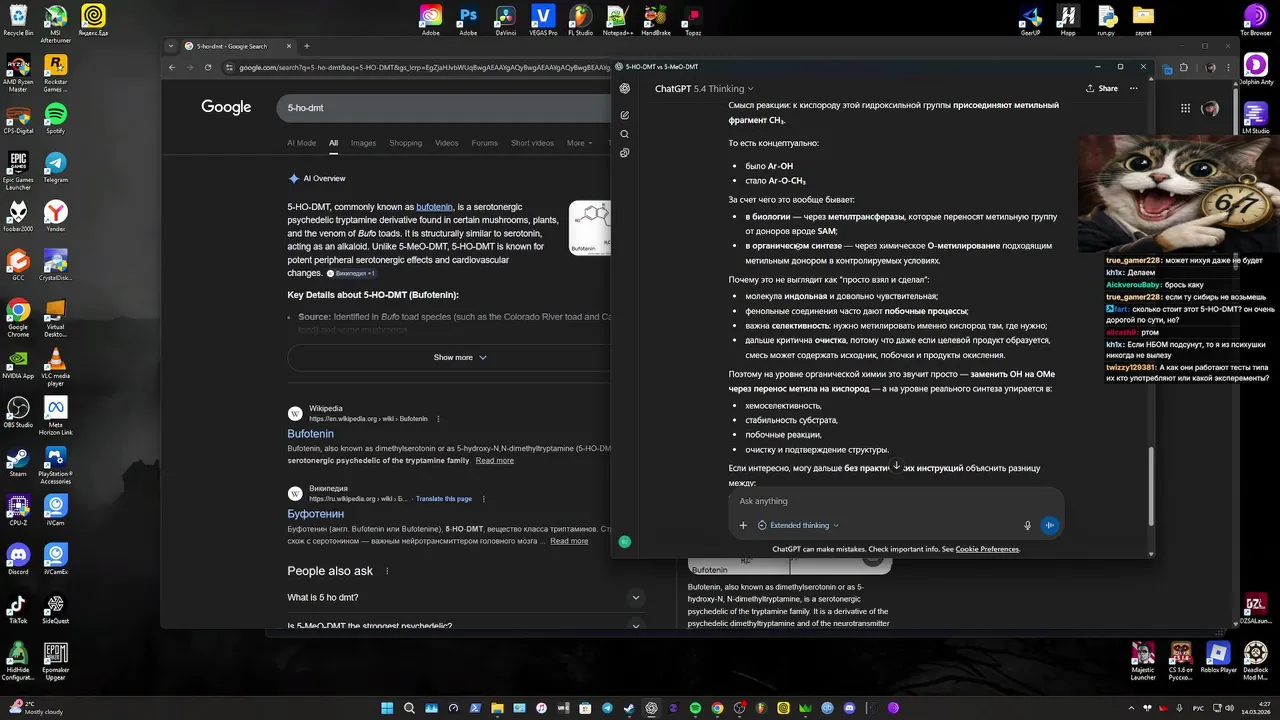
Task: Open taskbar search icon
Action: [x=409, y=708]
